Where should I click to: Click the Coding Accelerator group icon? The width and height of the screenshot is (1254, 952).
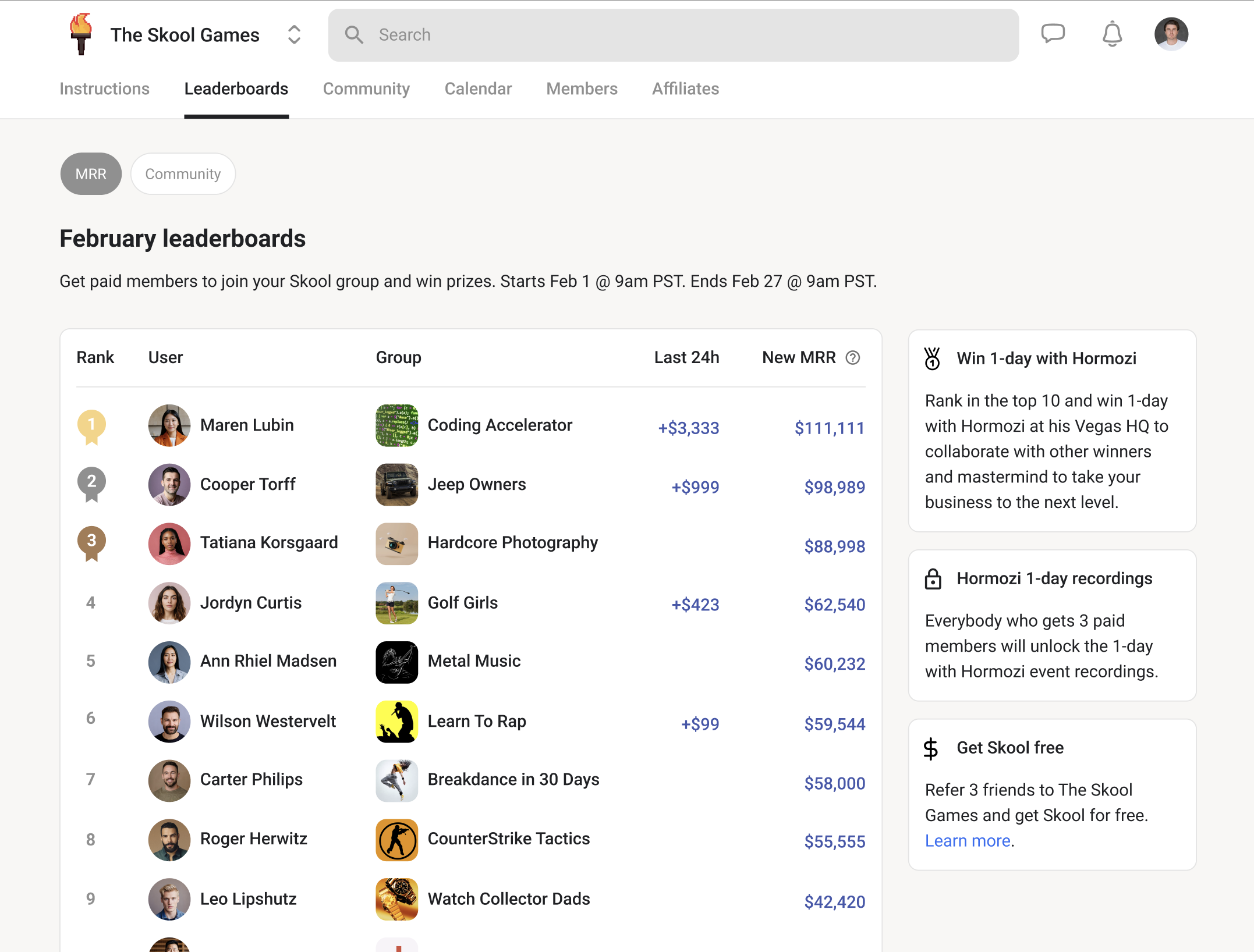[396, 425]
